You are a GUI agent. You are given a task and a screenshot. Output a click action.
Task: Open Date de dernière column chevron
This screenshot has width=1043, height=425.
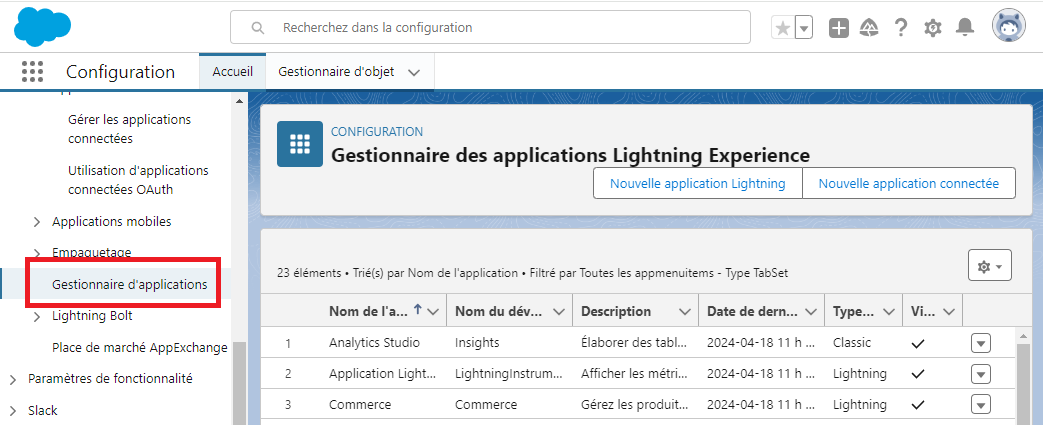point(811,311)
